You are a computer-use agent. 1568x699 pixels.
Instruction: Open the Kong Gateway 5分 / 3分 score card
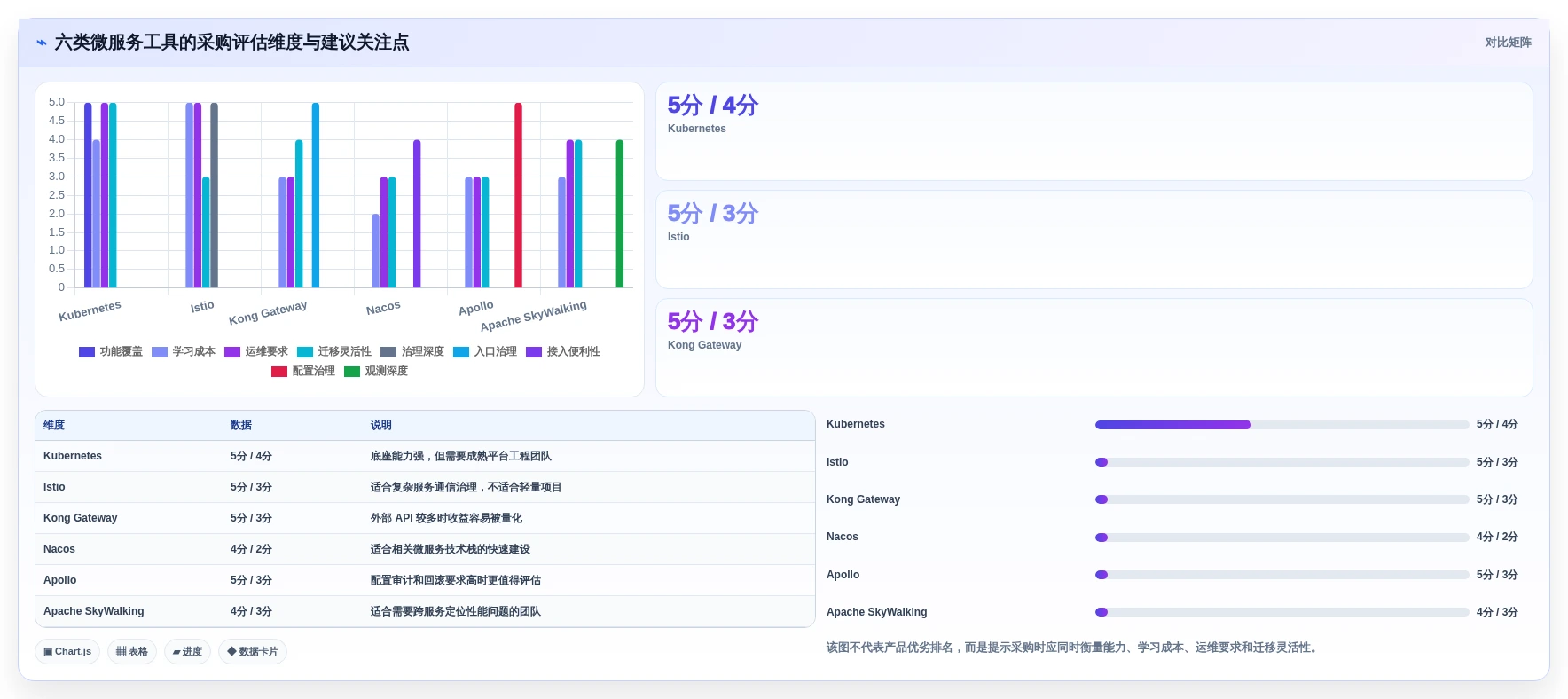[x=1094, y=348]
